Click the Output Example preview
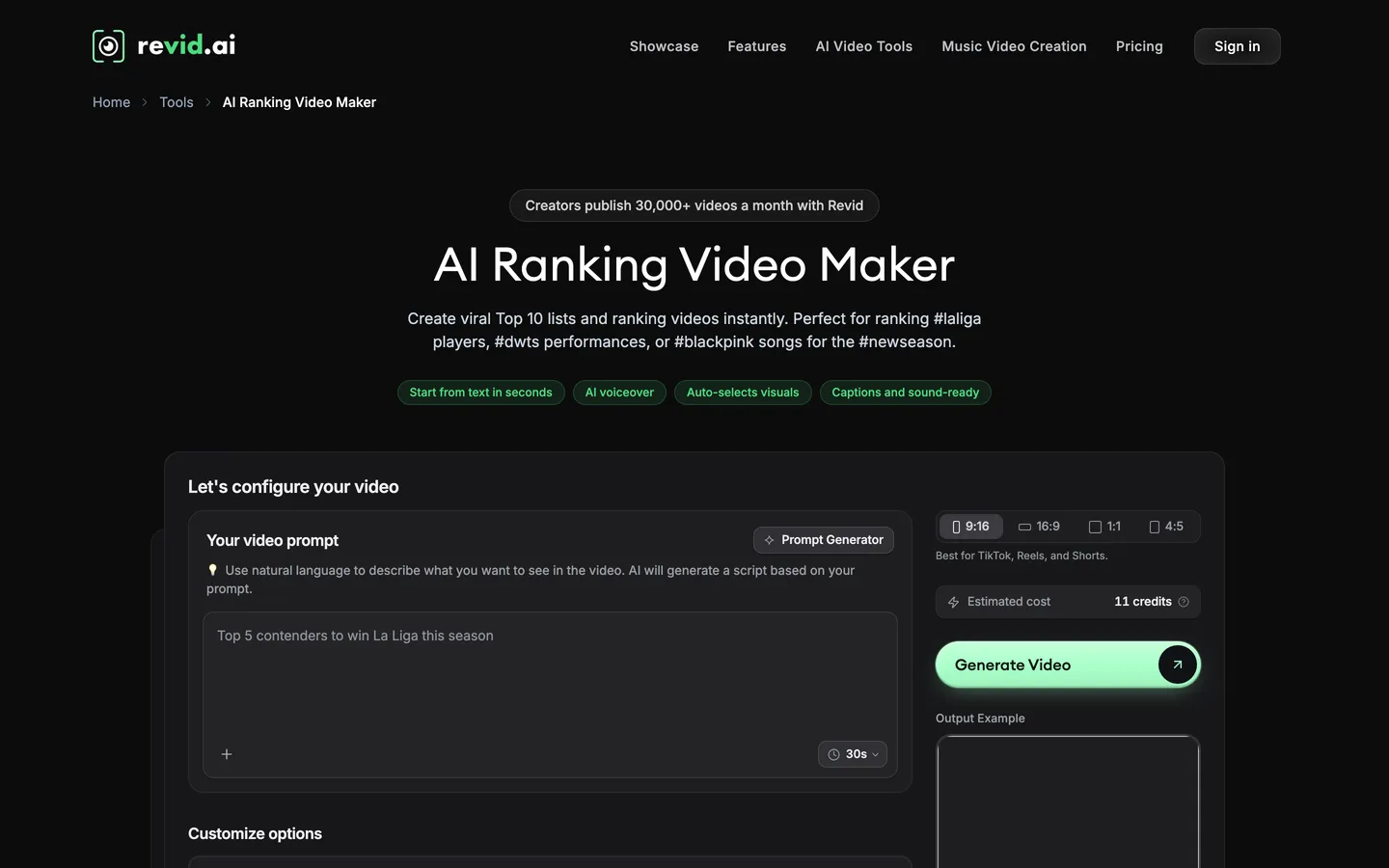 point(1068,801)
